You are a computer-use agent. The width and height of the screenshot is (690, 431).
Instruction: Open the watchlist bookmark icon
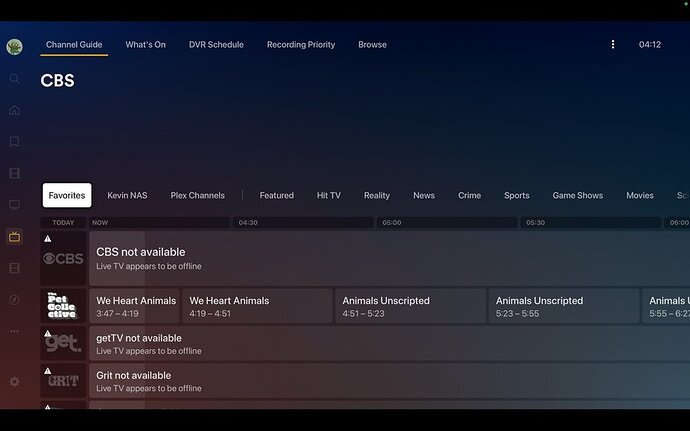tap(15, 142)
